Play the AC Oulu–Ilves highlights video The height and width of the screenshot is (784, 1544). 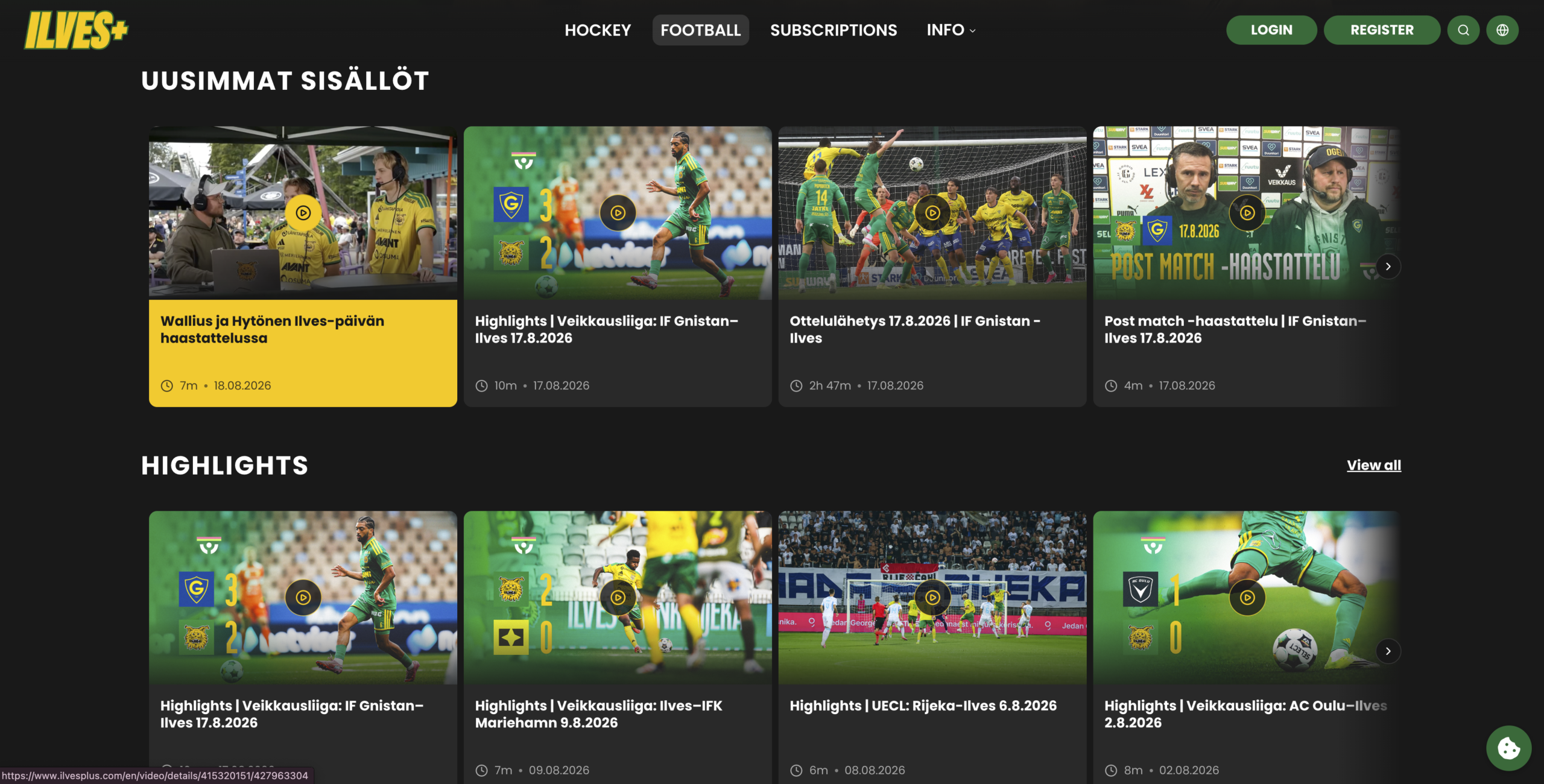(x=1247, y=598)
